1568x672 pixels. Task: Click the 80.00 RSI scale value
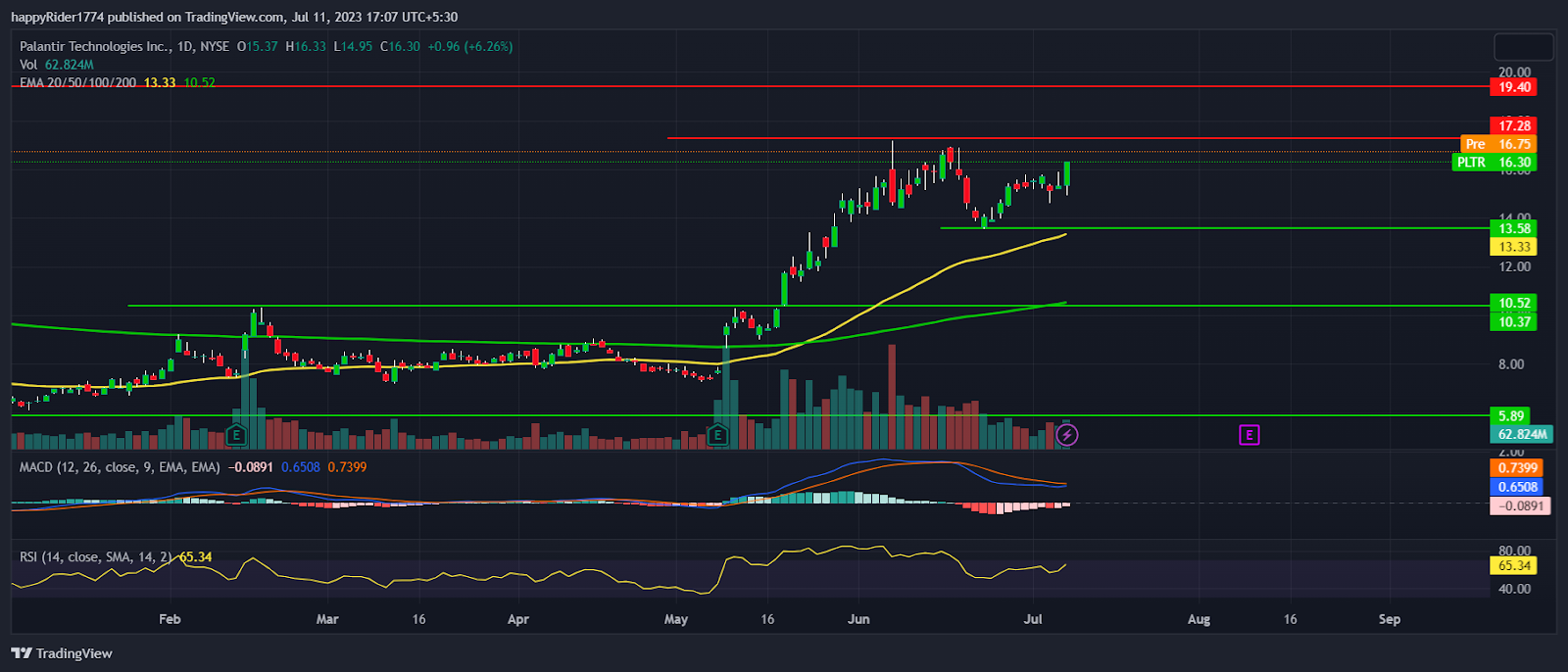(1514, 551)
